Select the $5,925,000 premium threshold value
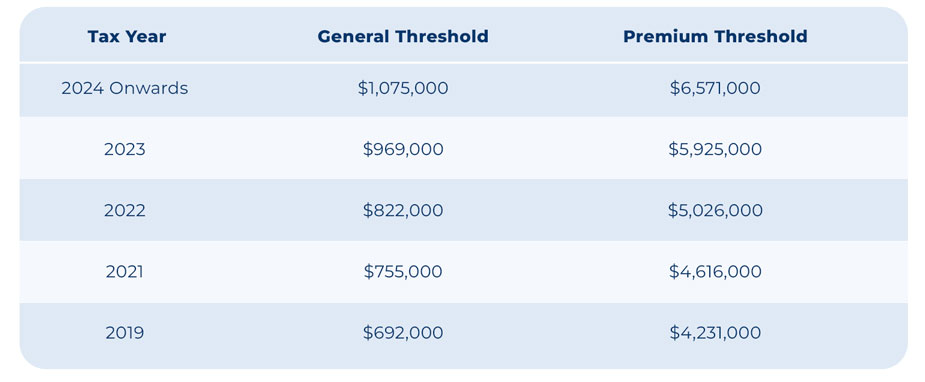 tap(715, 150)
